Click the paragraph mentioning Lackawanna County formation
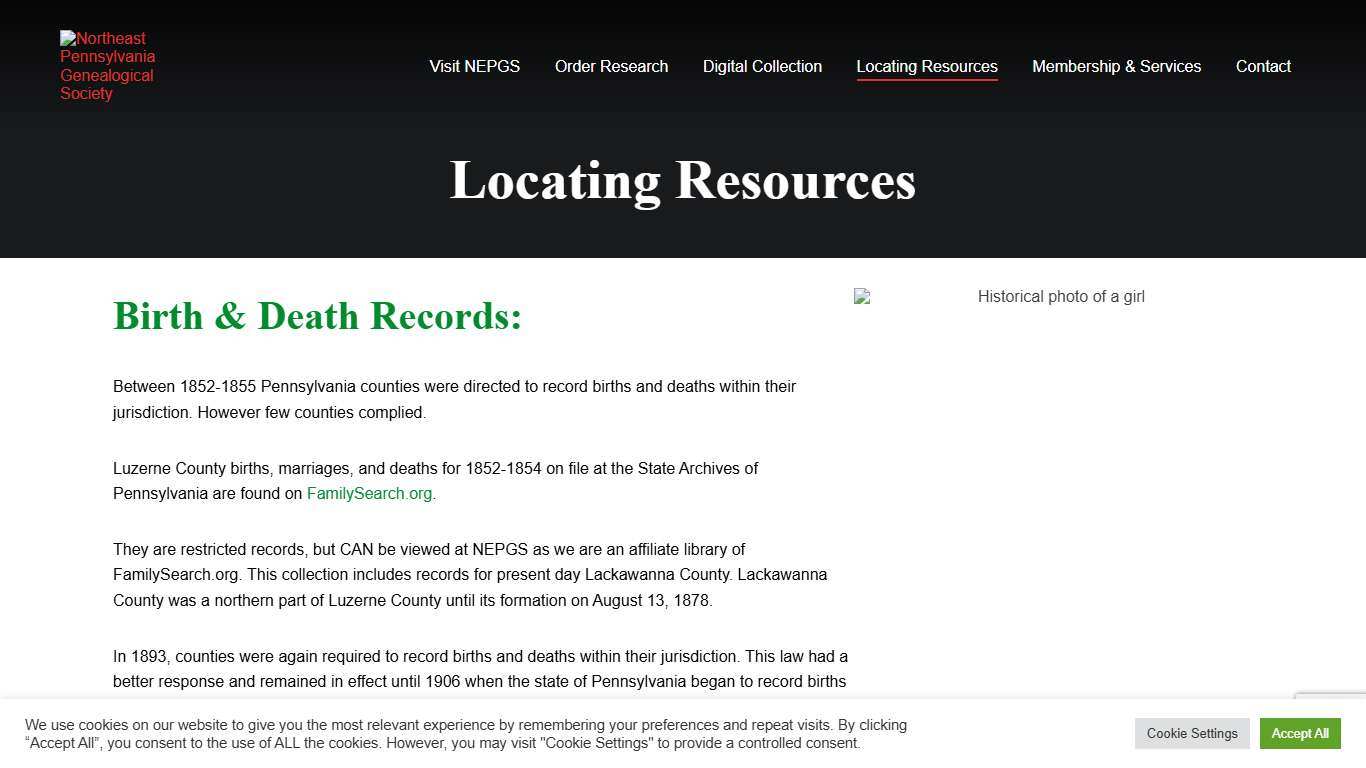Screen dimensions: 1366x768 point(470,575)
